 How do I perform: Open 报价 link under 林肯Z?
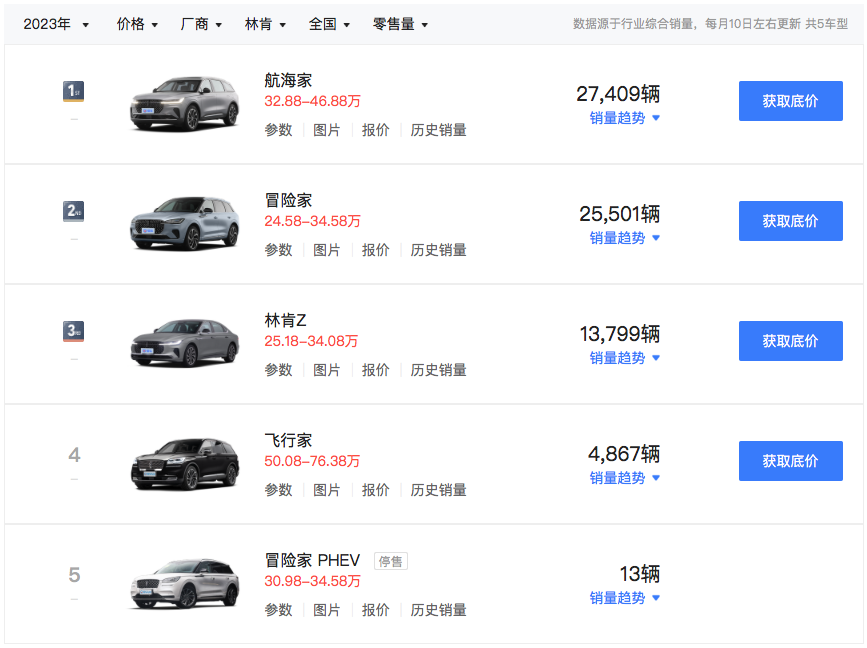(376, 370)
